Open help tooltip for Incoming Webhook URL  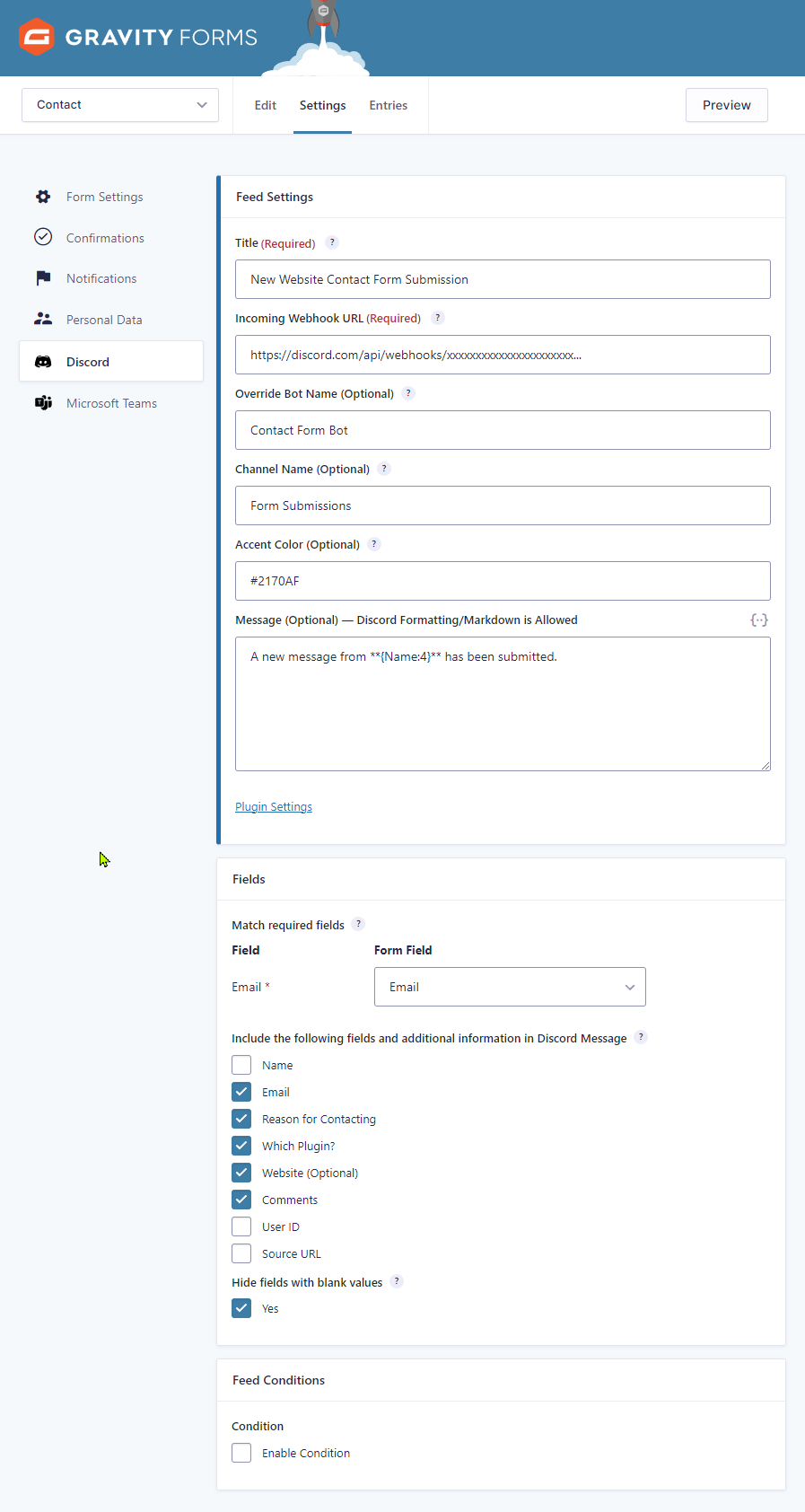pyautogui.click(x=438, y=318)
